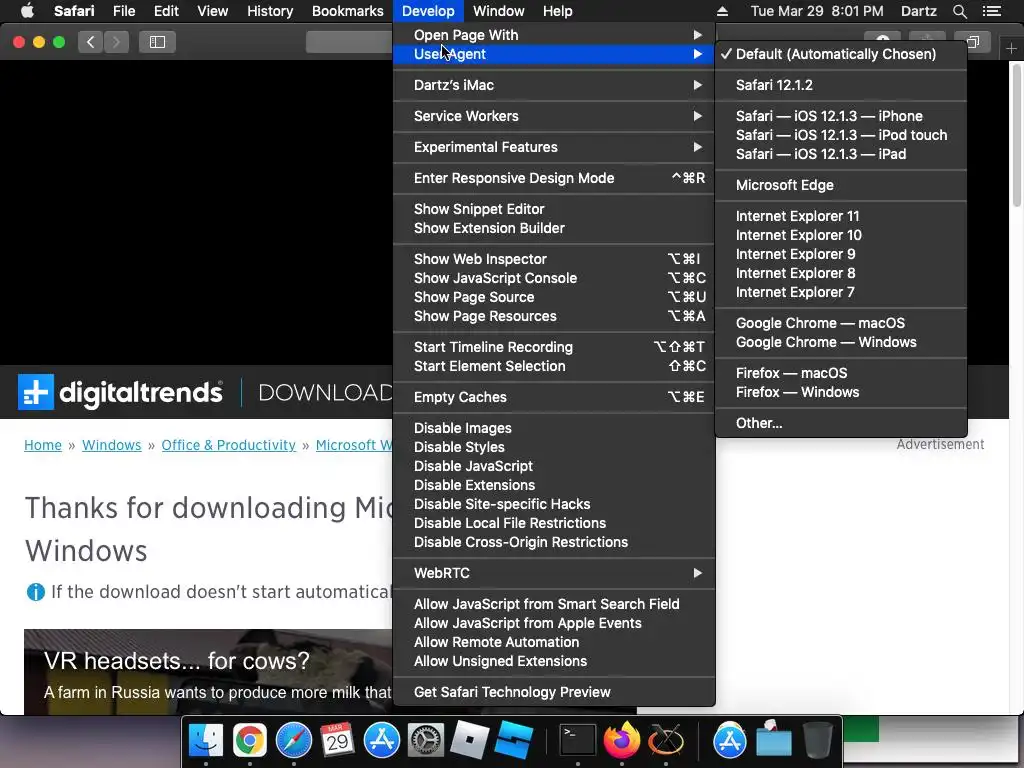Toggle Disable JavaScript option
1024x768 pixels.
(554, 466)
